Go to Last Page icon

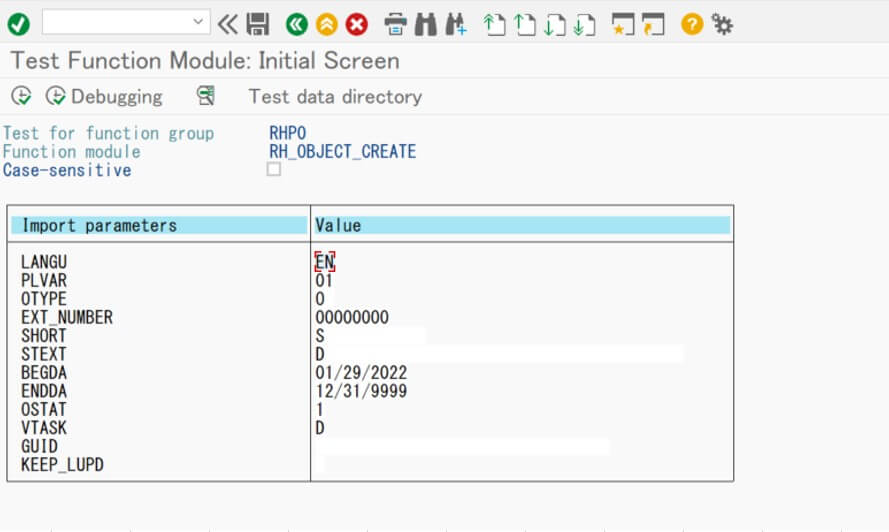[585, 25]
